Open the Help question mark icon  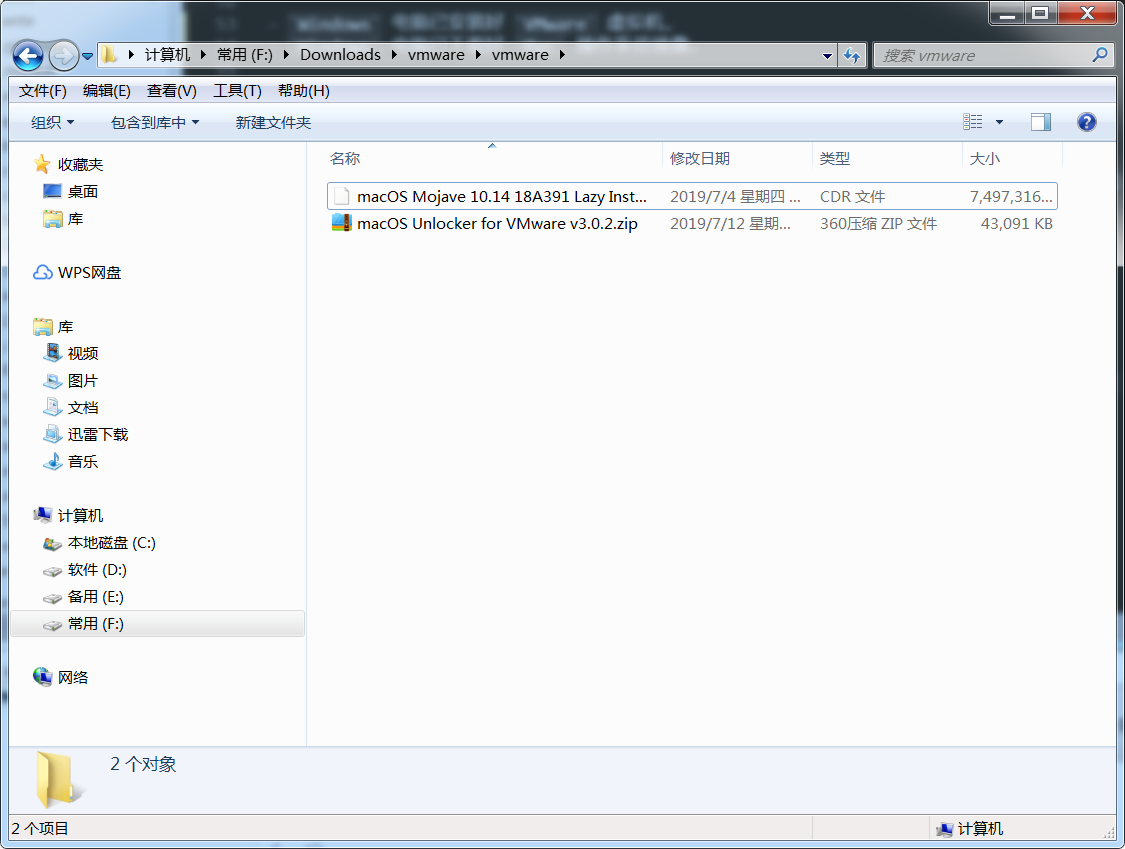1086,121
